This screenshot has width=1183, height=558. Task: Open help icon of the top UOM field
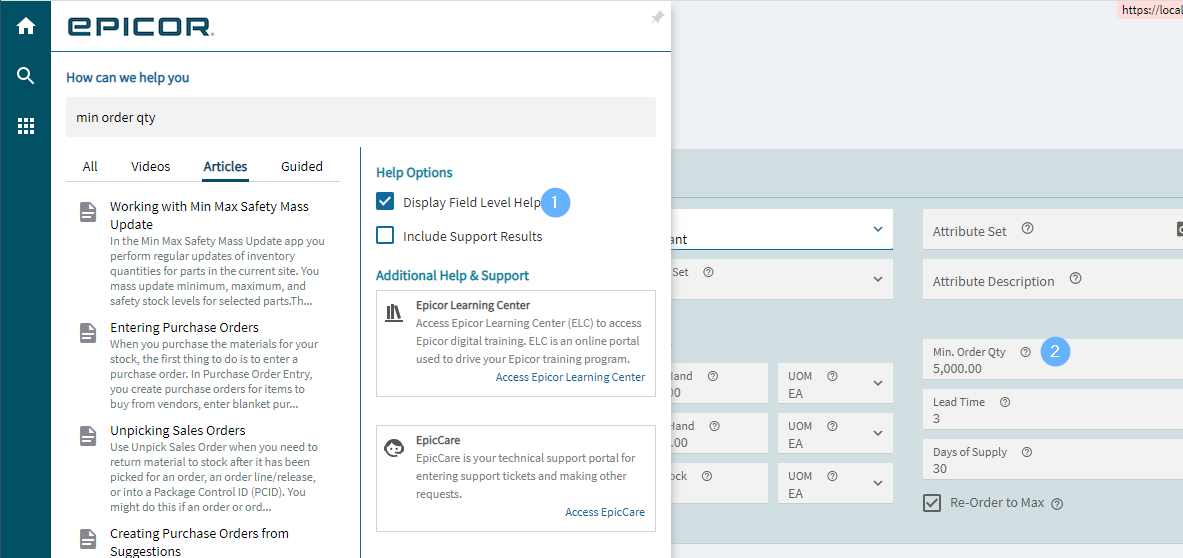[833, 376]
